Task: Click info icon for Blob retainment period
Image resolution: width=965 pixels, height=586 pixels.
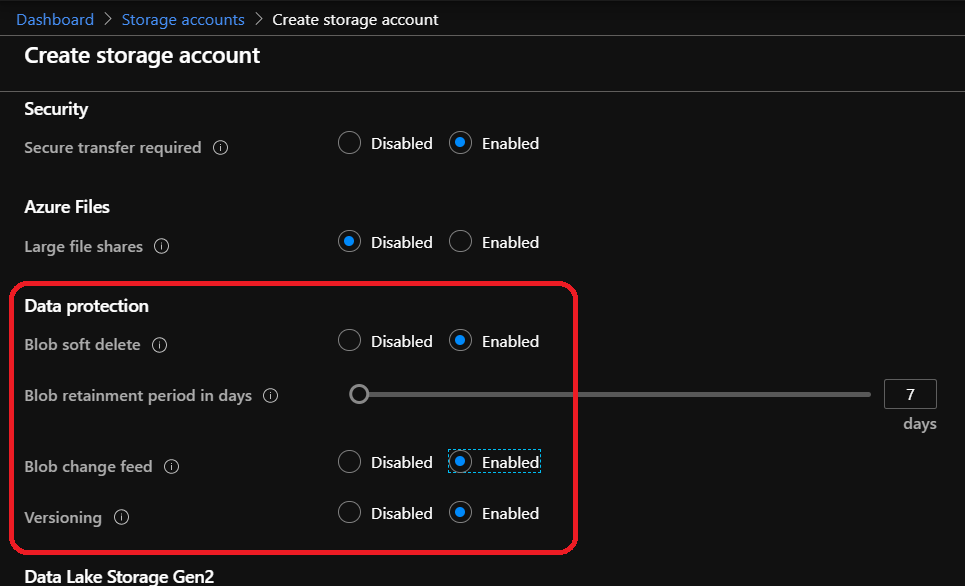Action: [270, 396]
